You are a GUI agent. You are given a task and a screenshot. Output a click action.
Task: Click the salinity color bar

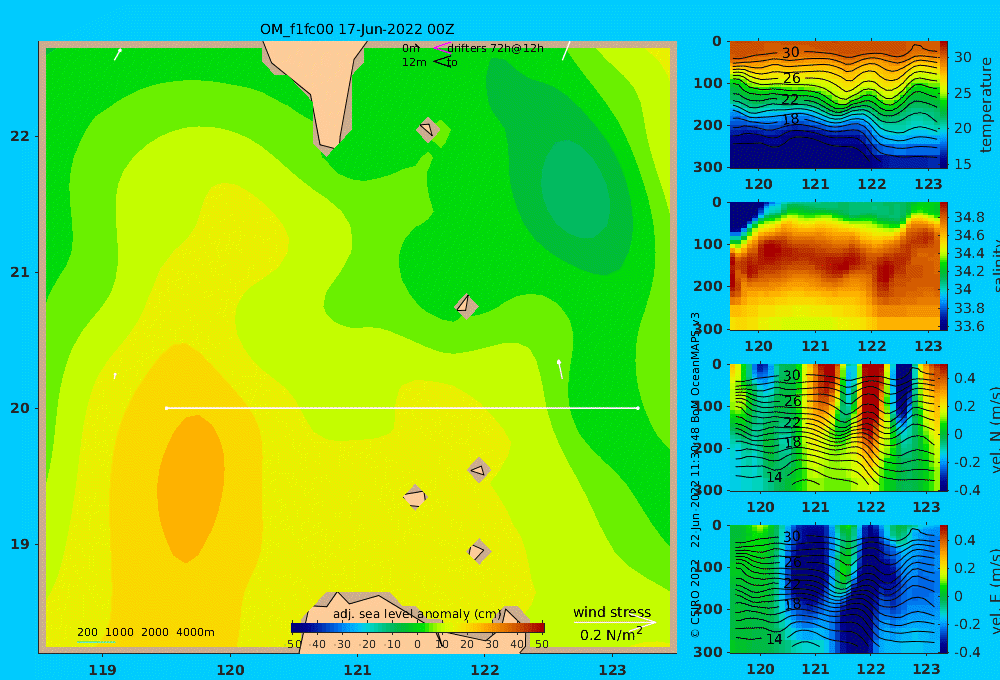coord(943,266)
